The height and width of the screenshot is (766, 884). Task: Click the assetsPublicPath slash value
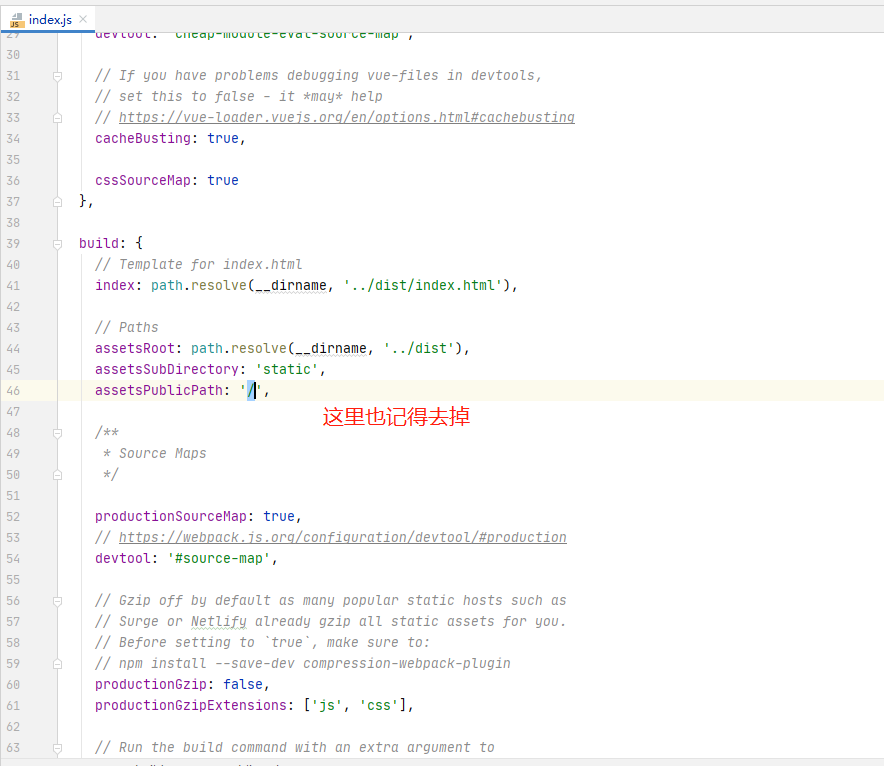click(250, 390)
